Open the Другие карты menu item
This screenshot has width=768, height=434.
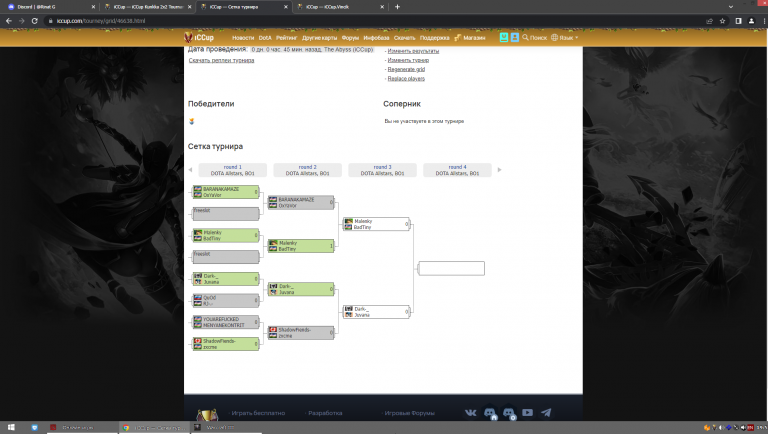click(319, 38)
